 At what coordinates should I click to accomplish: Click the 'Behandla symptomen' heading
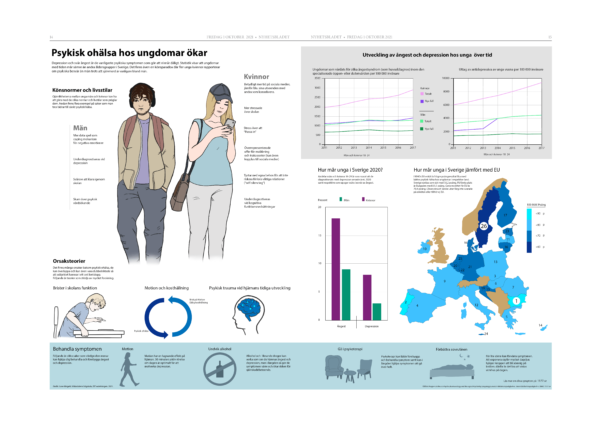(x=77, y=349)
